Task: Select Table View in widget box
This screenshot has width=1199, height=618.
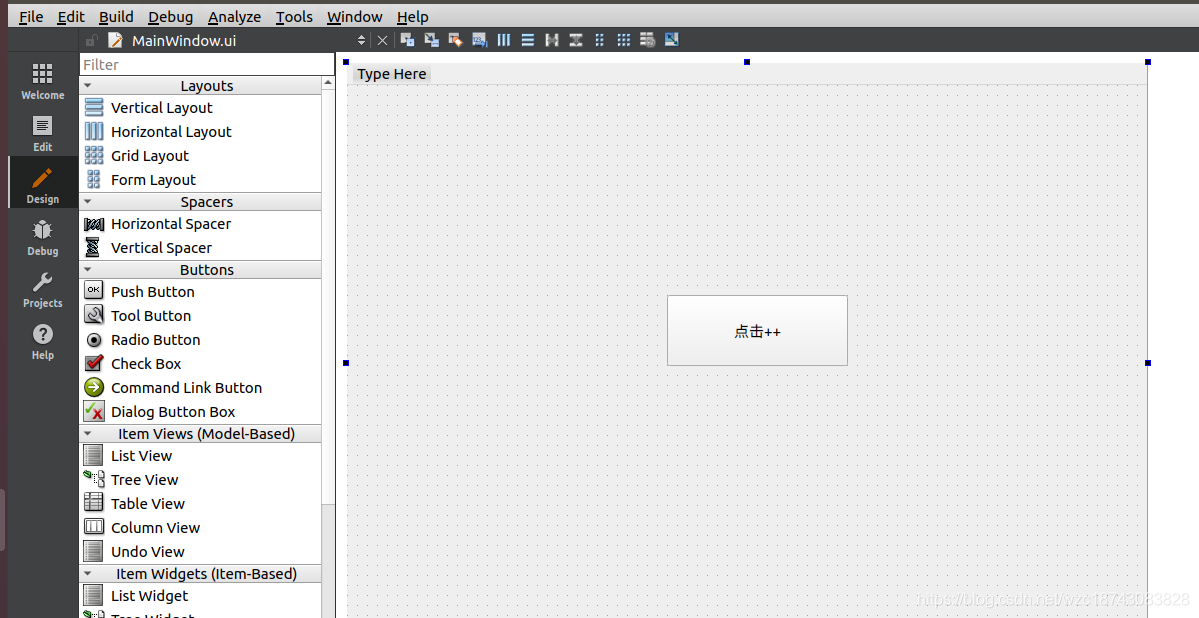Action: pos(200,504)
